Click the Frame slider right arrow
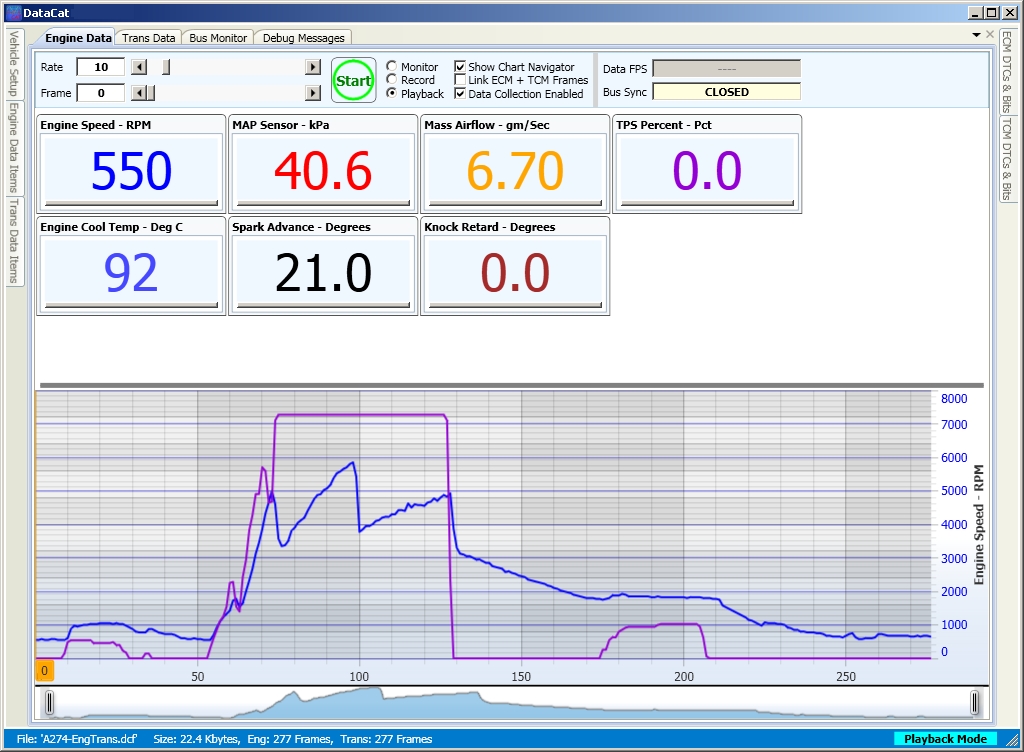Screen dimensions: 1024x752 [x=313, y=93]
